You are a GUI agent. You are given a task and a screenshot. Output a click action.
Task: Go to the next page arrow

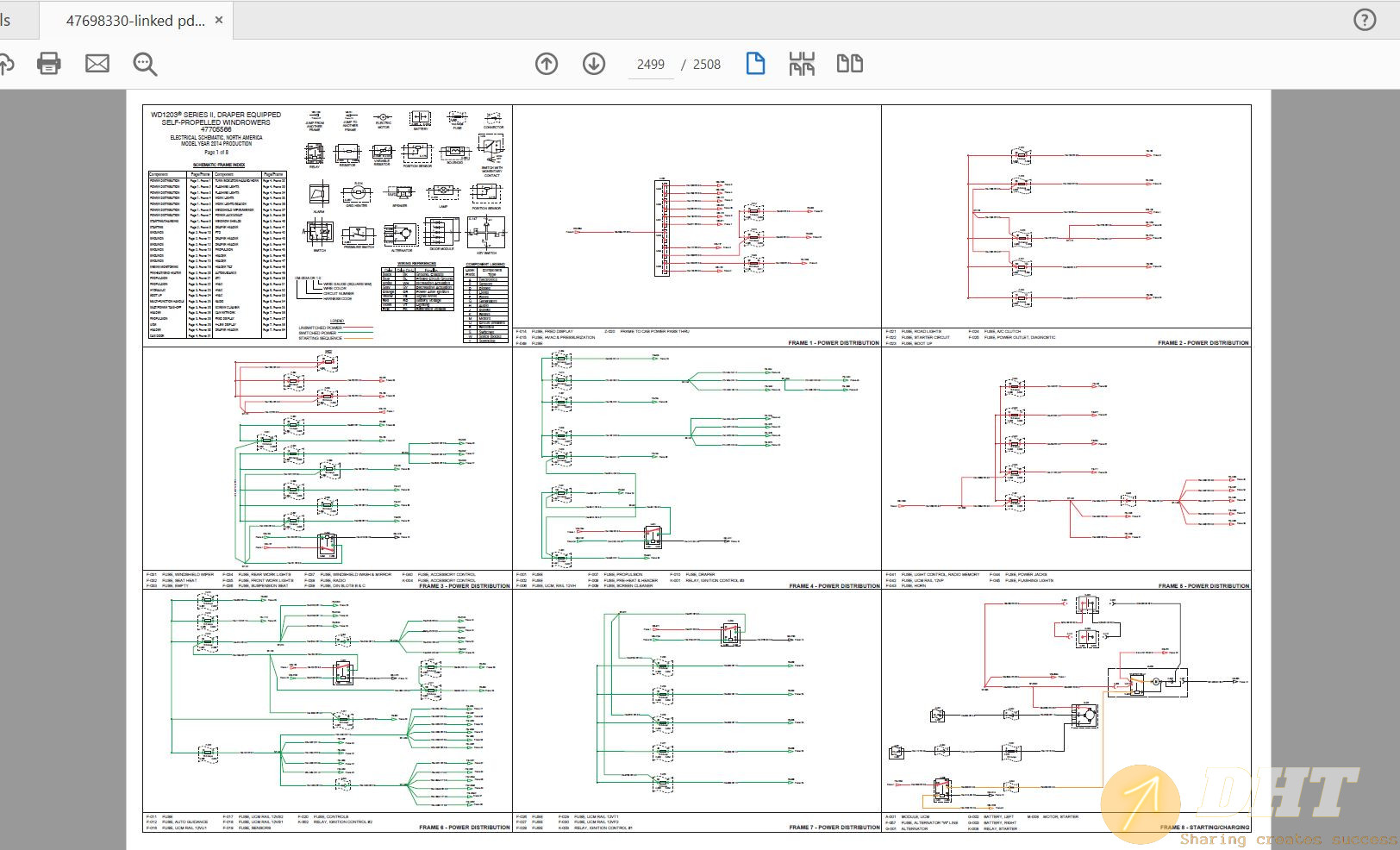click(594, 64)
